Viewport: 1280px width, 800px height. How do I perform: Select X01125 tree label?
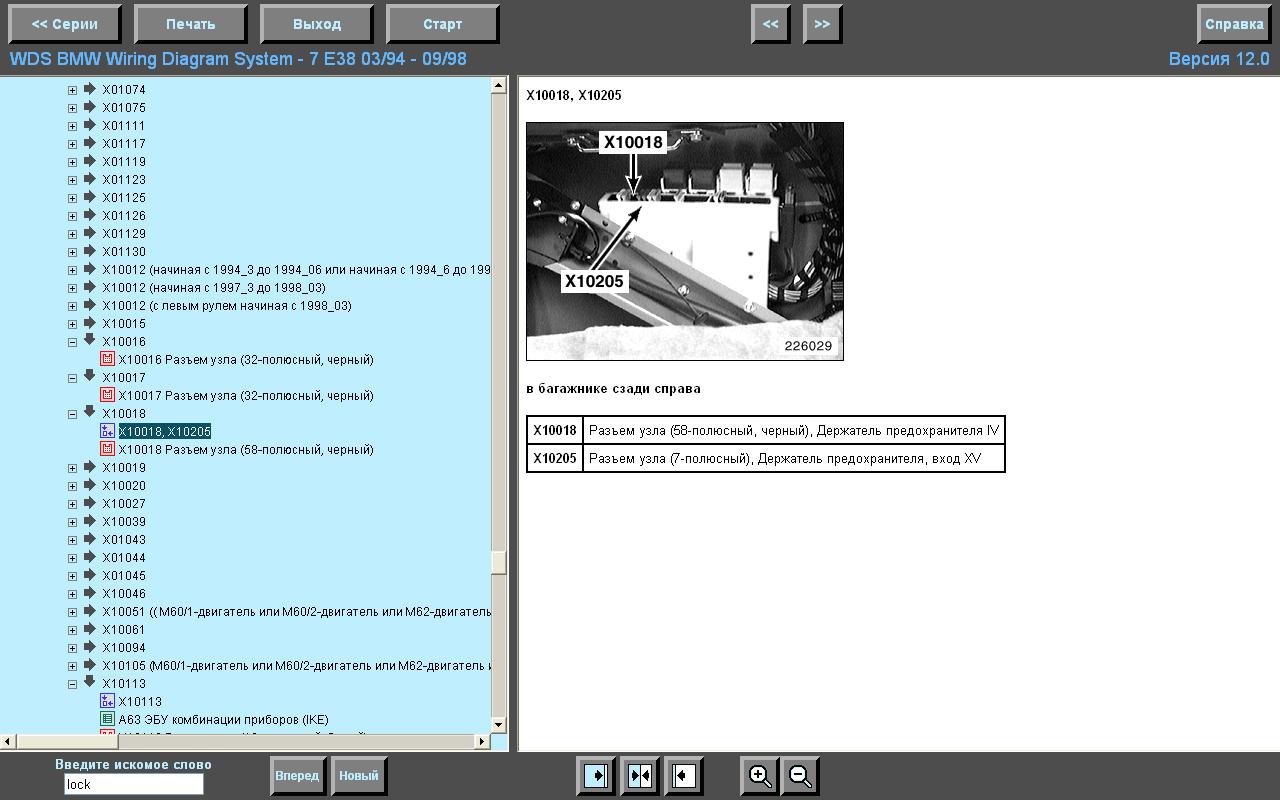tap(124, 198)
